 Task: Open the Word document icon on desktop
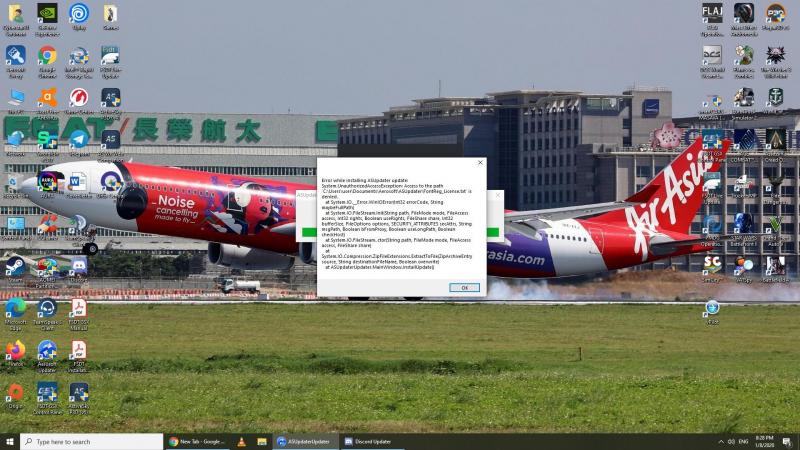78,185
